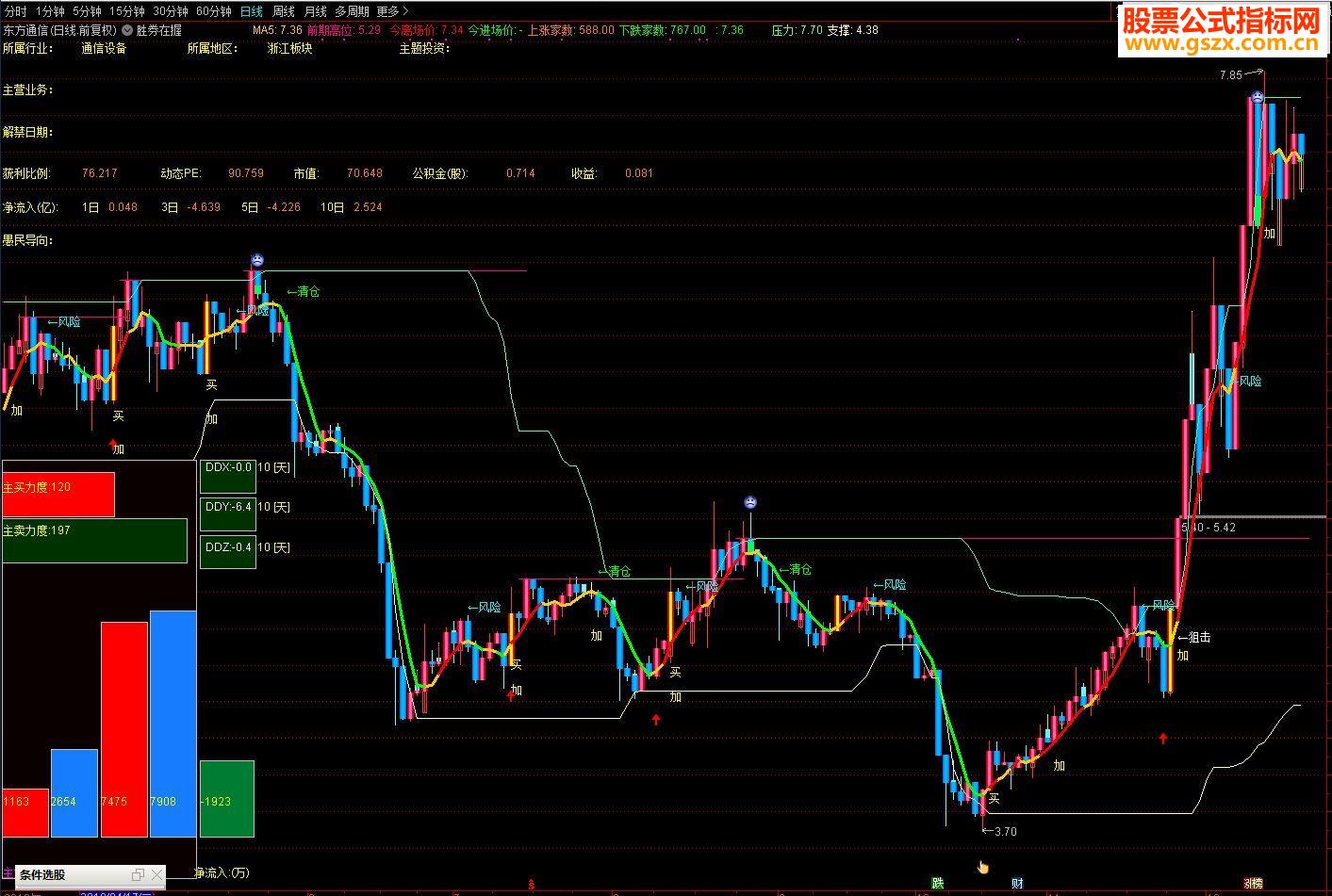Click the 上涨家数: 588.00 readout
Viewport: 1332px width, 896px height.
[x=570, y=30]
